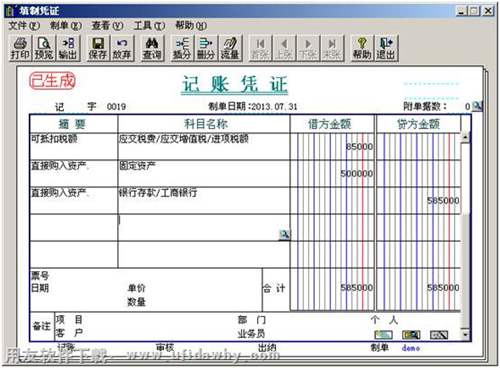Screen dimensions: 500x368
Task: Maximize the 填制凭证 window
Action: pyautogui.click(x=474, y=11)
